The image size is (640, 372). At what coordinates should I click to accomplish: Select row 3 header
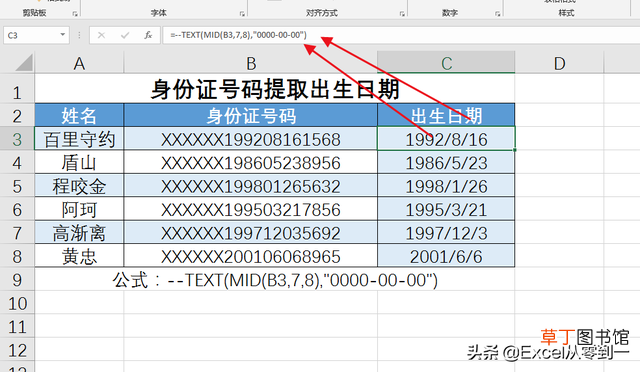17,139
